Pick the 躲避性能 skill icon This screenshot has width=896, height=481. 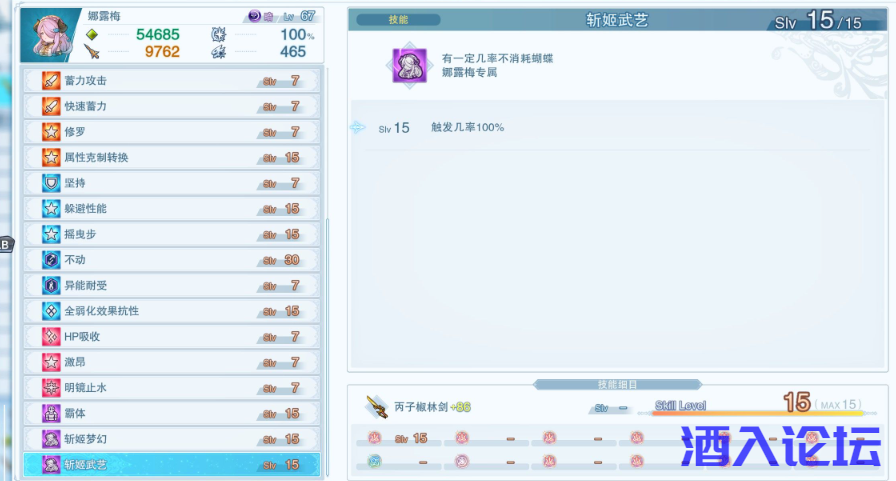pyautogui.click(x=51, y=209)
